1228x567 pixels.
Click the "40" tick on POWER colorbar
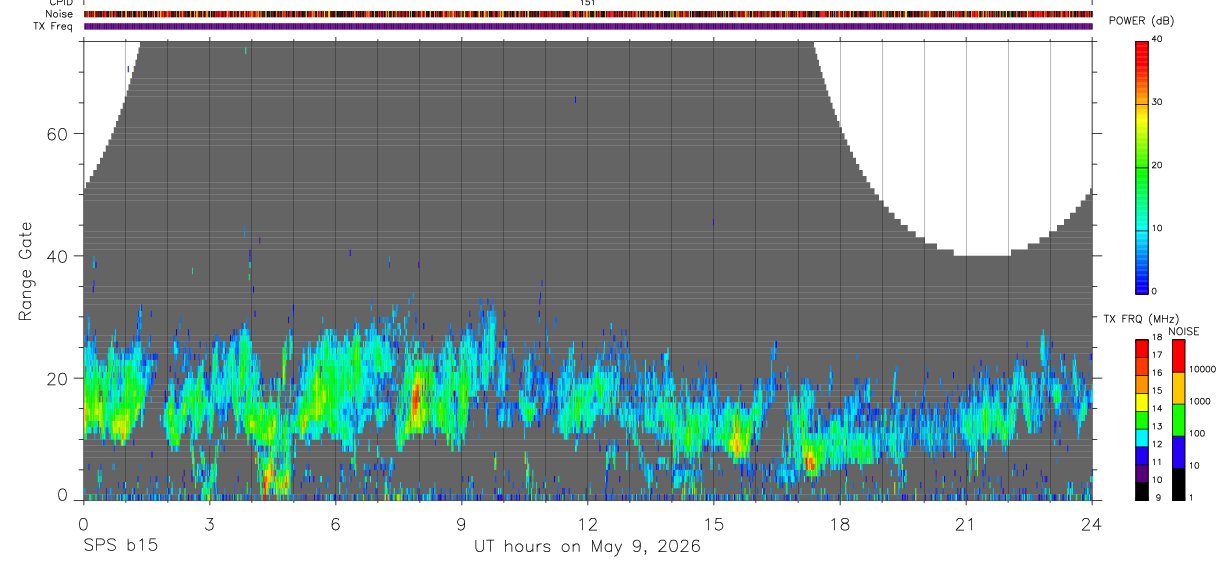1157,39
